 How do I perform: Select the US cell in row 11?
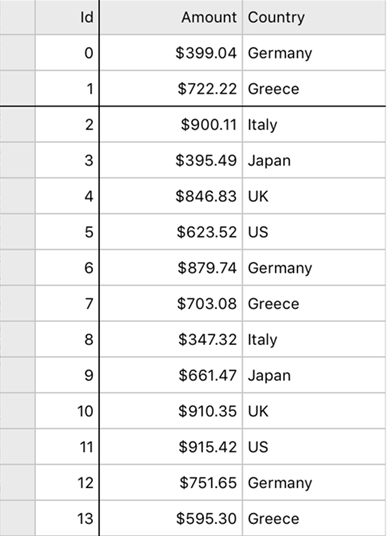(x=314, y=447)
